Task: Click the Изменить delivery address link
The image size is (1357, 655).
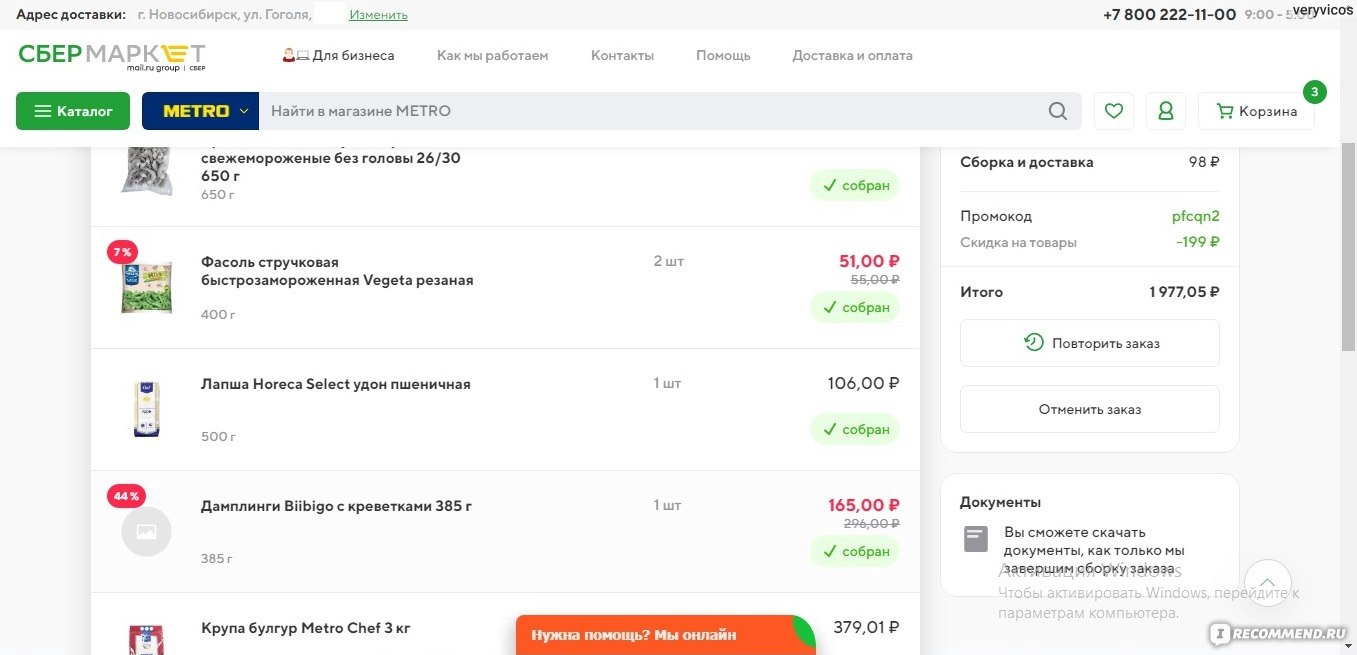Action: (x=378, y=15)
